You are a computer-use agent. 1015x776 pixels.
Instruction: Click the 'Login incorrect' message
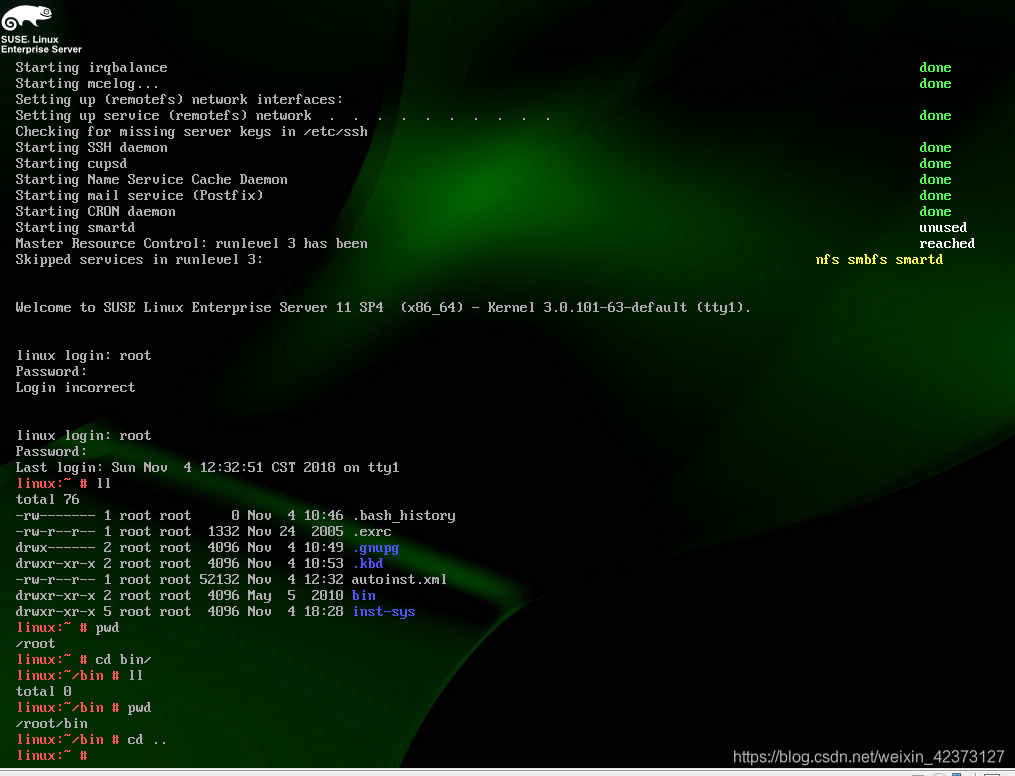coord(75,388)
